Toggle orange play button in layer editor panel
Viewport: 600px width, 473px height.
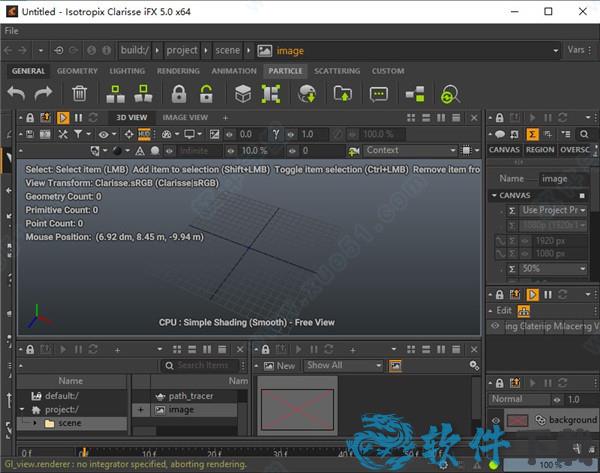[x=532, y=295]
